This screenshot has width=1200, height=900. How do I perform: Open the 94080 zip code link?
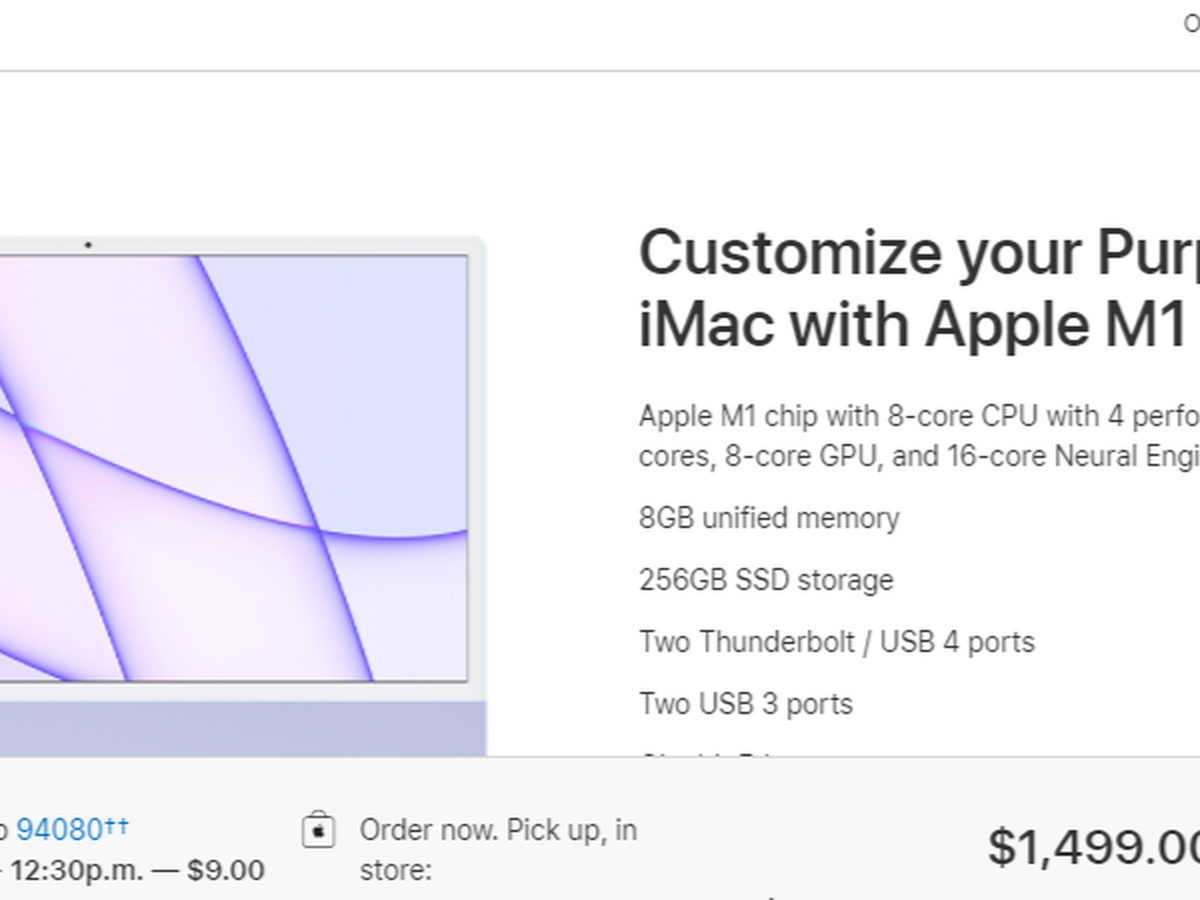[x=59, y=830]
